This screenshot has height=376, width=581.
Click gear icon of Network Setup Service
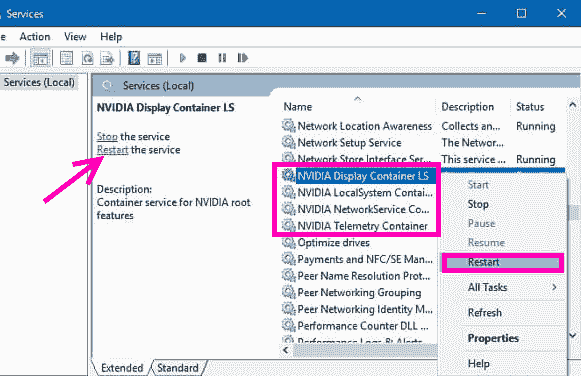[288, 142]
